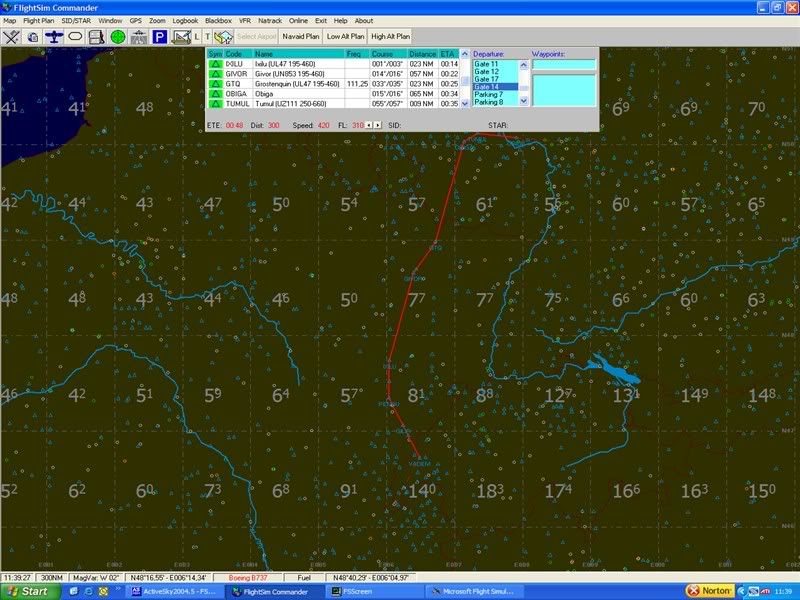The width and height of the screenshot is (800, 600).
Task: Click the Windows Start button
Action: 30,591
